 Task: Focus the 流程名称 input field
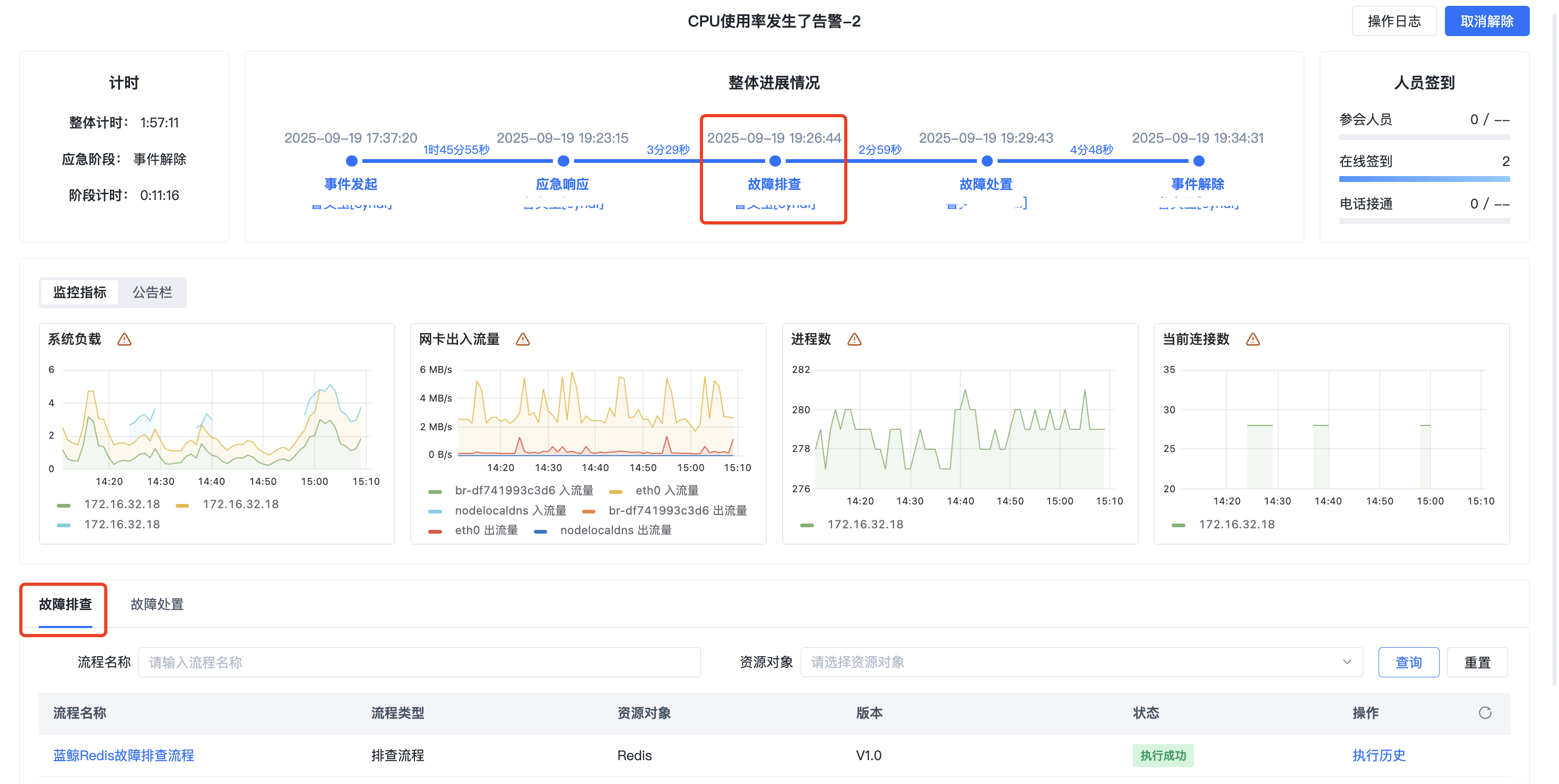click(419, 663)
